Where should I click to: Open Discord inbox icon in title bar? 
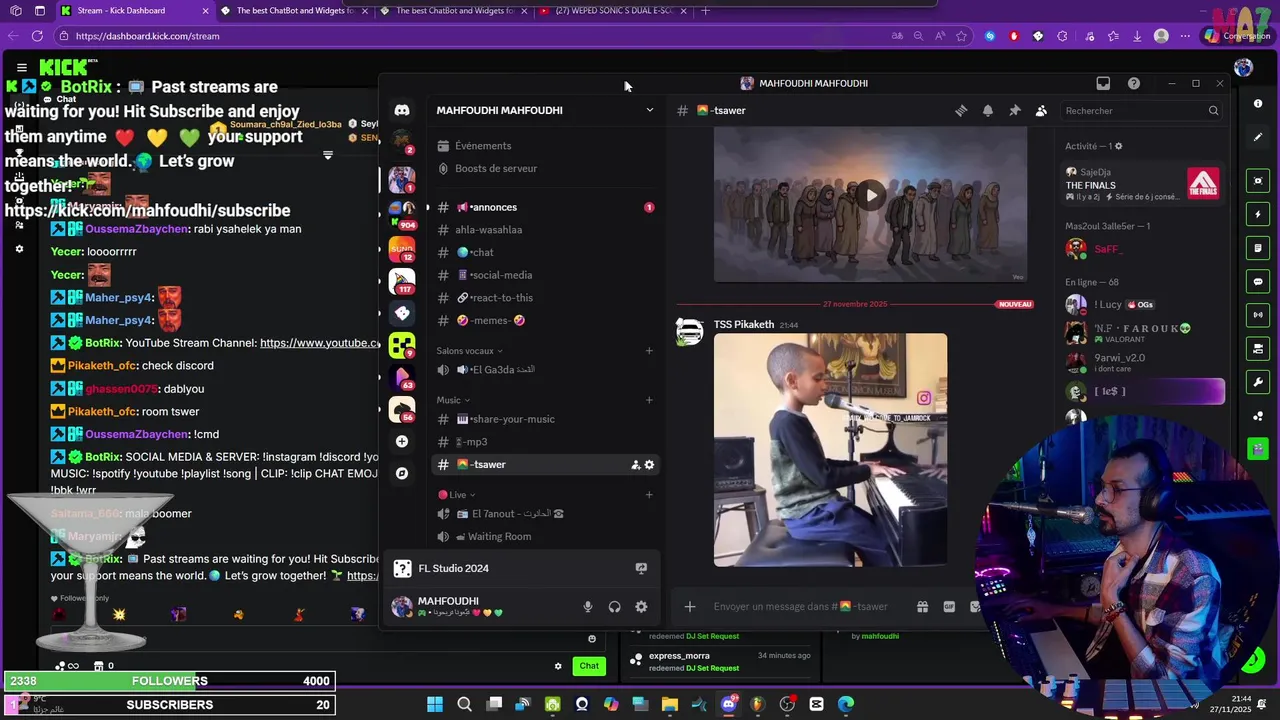[x=1103, y=83]
